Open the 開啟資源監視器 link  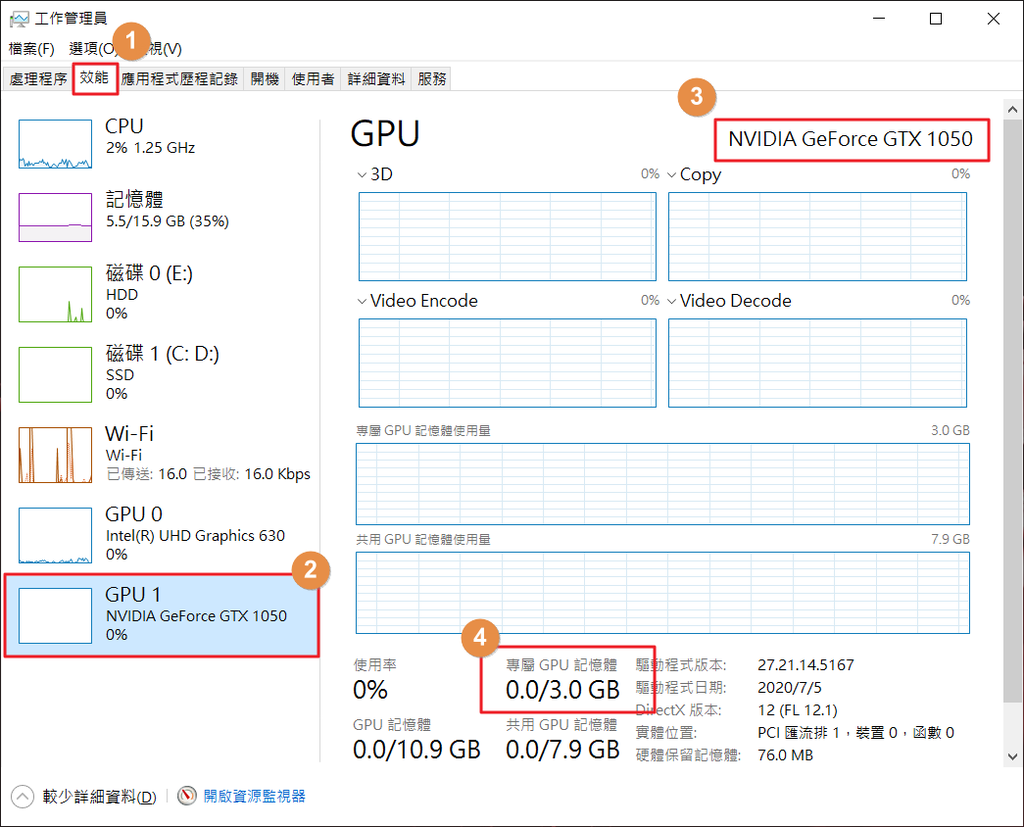[x=254, y=796]
